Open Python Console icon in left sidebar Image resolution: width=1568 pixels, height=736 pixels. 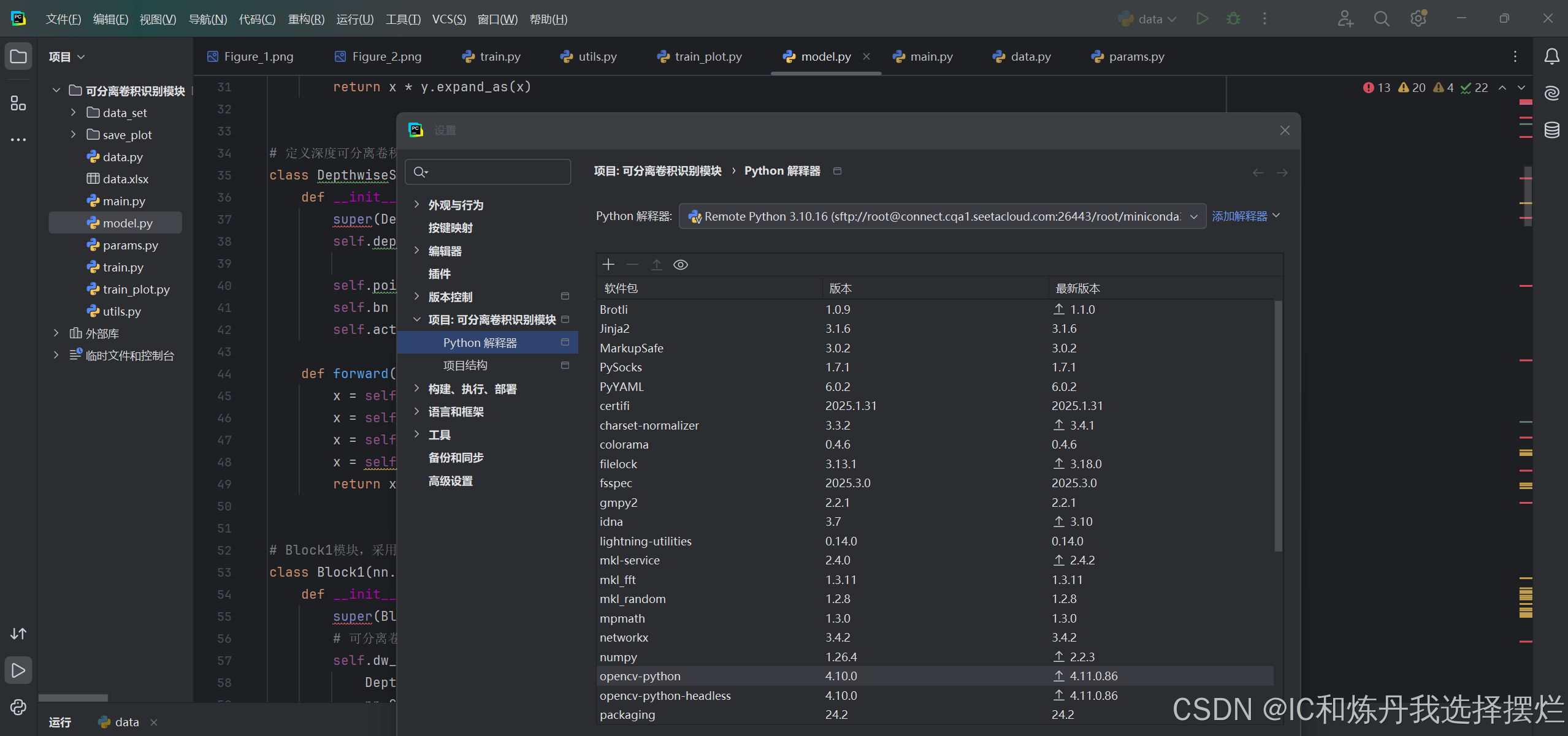point(18,707)
